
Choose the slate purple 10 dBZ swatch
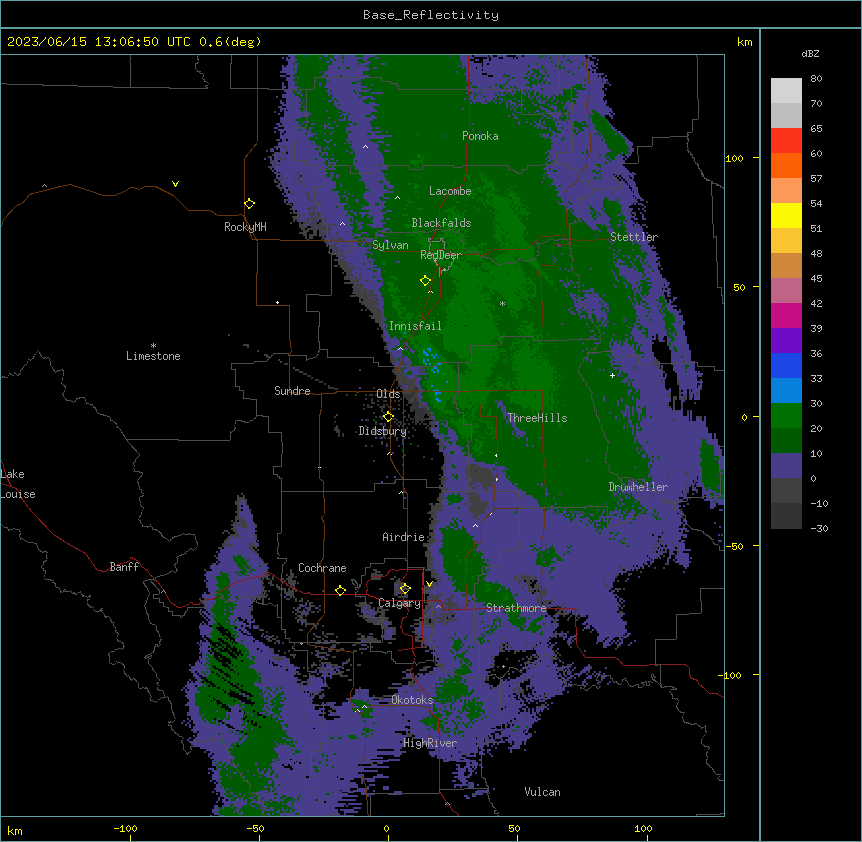coord(786,466)
